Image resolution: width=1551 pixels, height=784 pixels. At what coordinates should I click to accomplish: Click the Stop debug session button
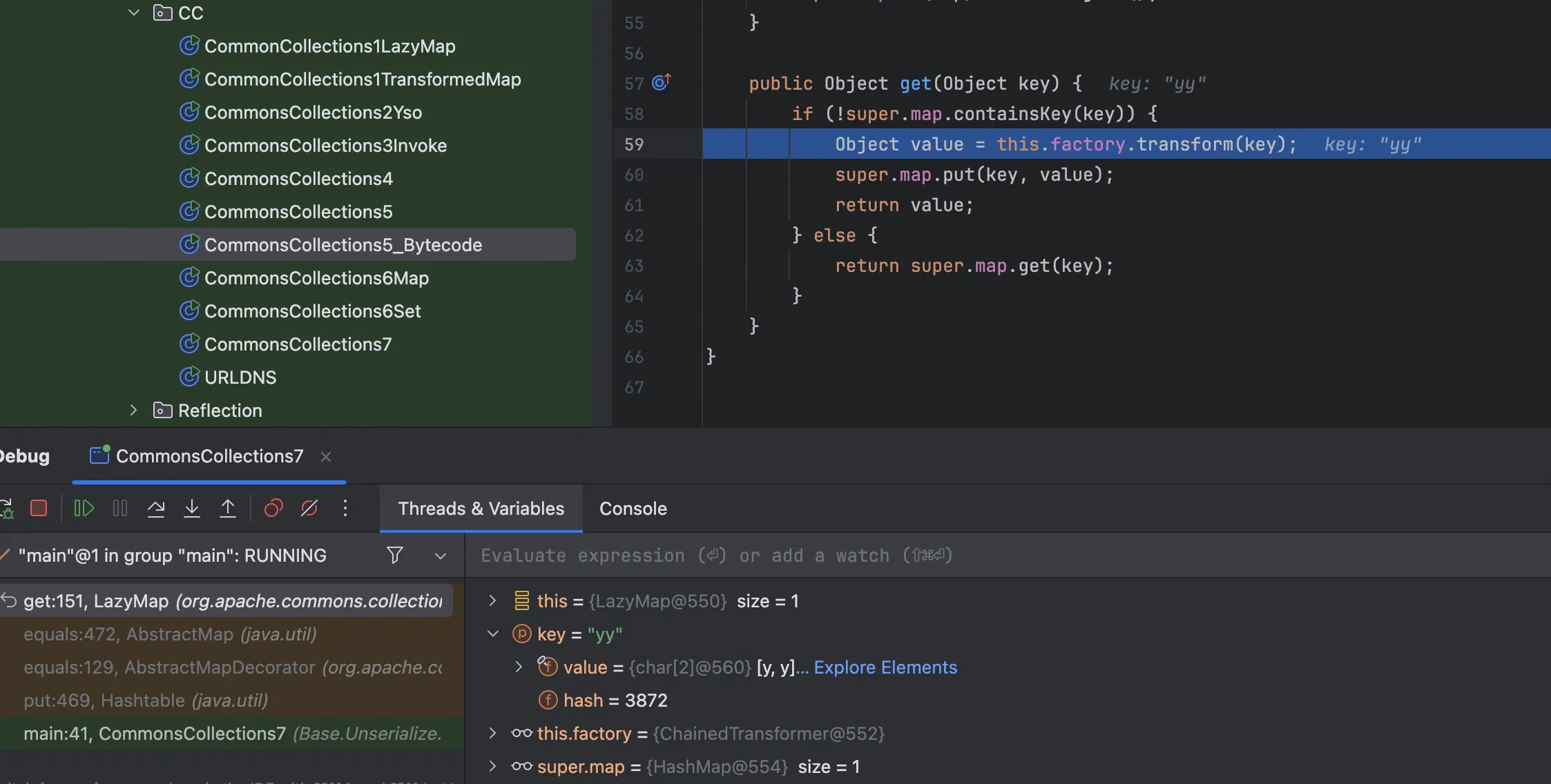coord(39,509)
